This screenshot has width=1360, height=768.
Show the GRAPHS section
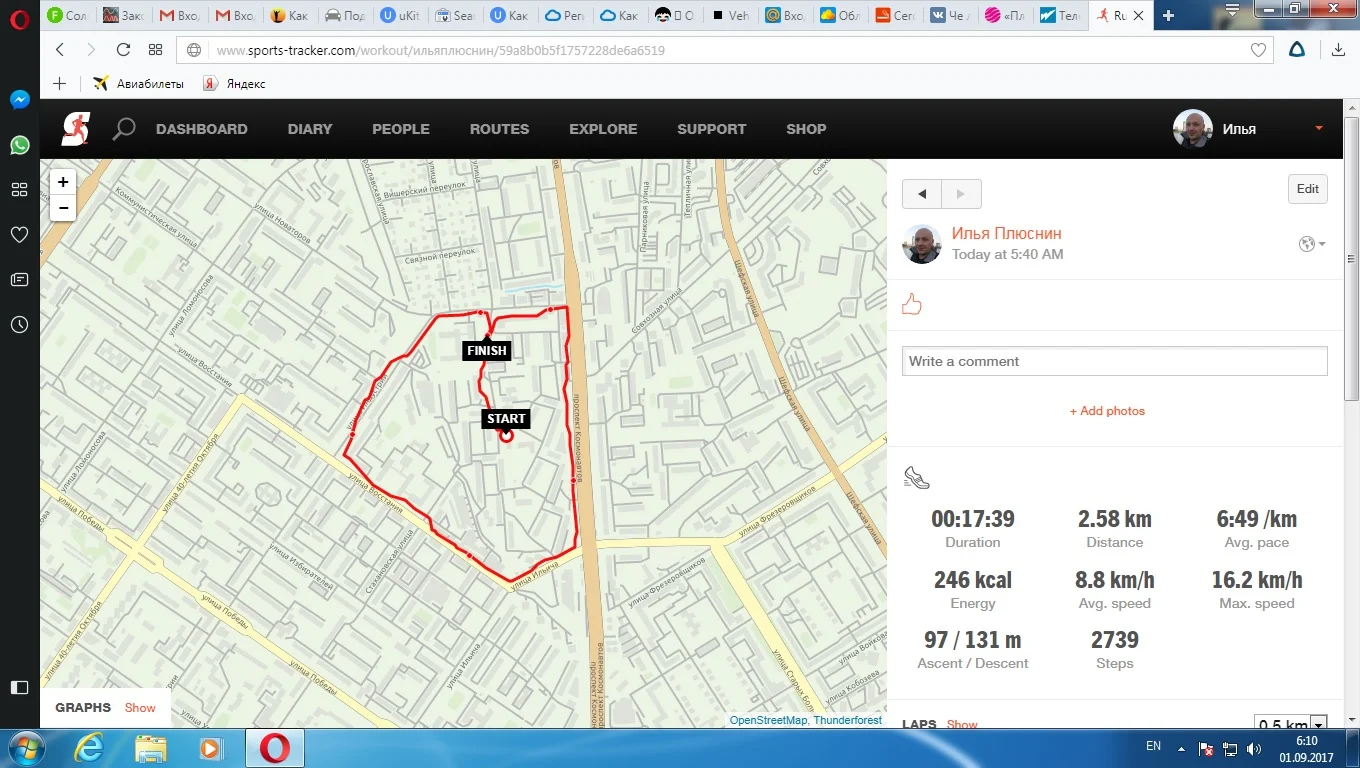pyautogui.click(x=140, y=708)
